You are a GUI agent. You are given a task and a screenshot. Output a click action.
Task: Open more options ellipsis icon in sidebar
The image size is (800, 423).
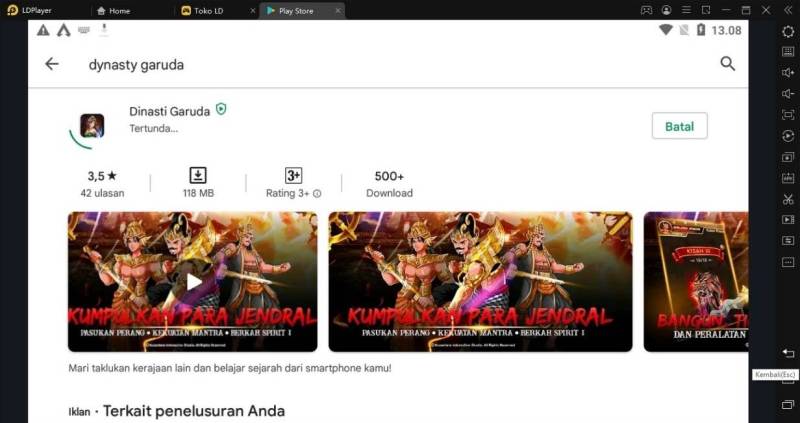788,262
